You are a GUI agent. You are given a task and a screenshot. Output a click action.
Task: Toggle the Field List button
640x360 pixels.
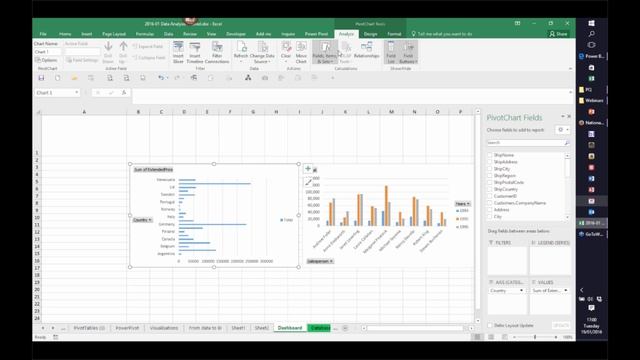coord(391,52)
